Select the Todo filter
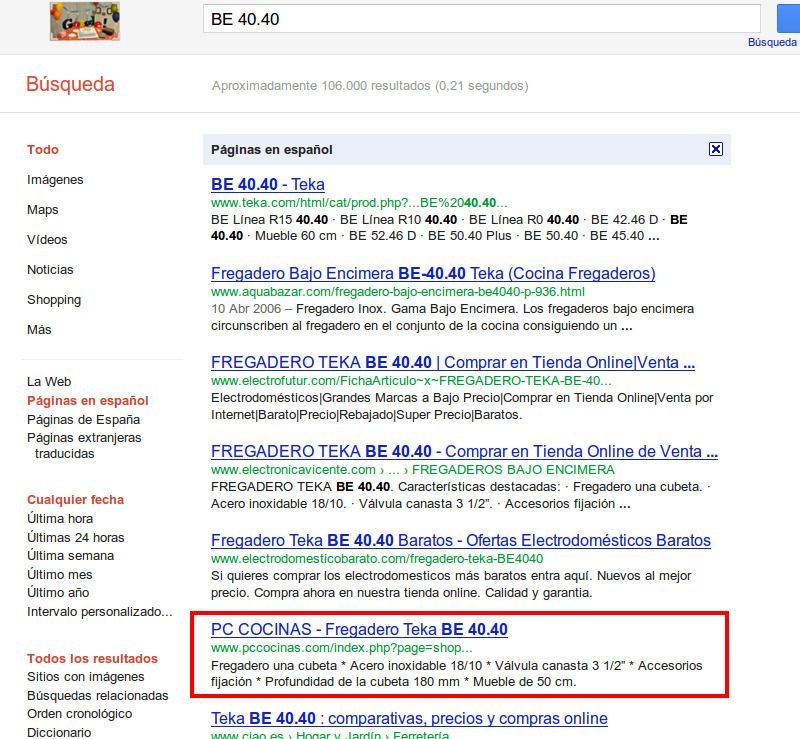Screen dimensions: 800x739 click(x=43, y=150)
